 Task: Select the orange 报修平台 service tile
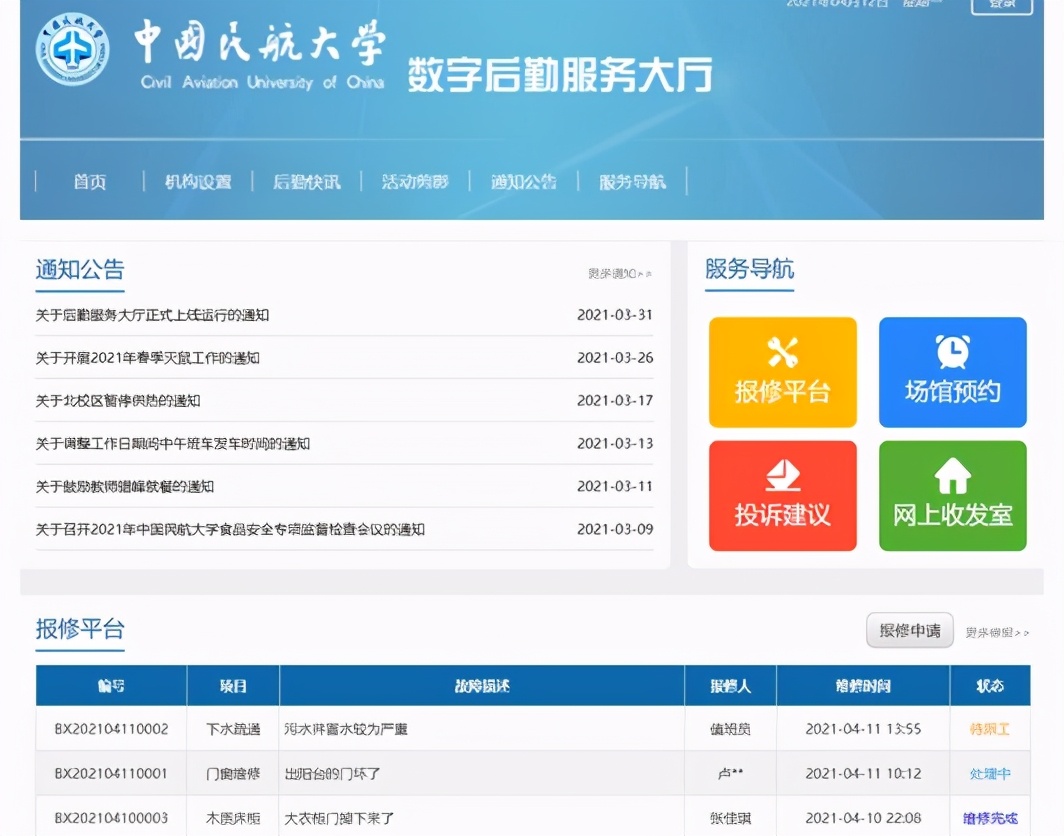[783, 371]
